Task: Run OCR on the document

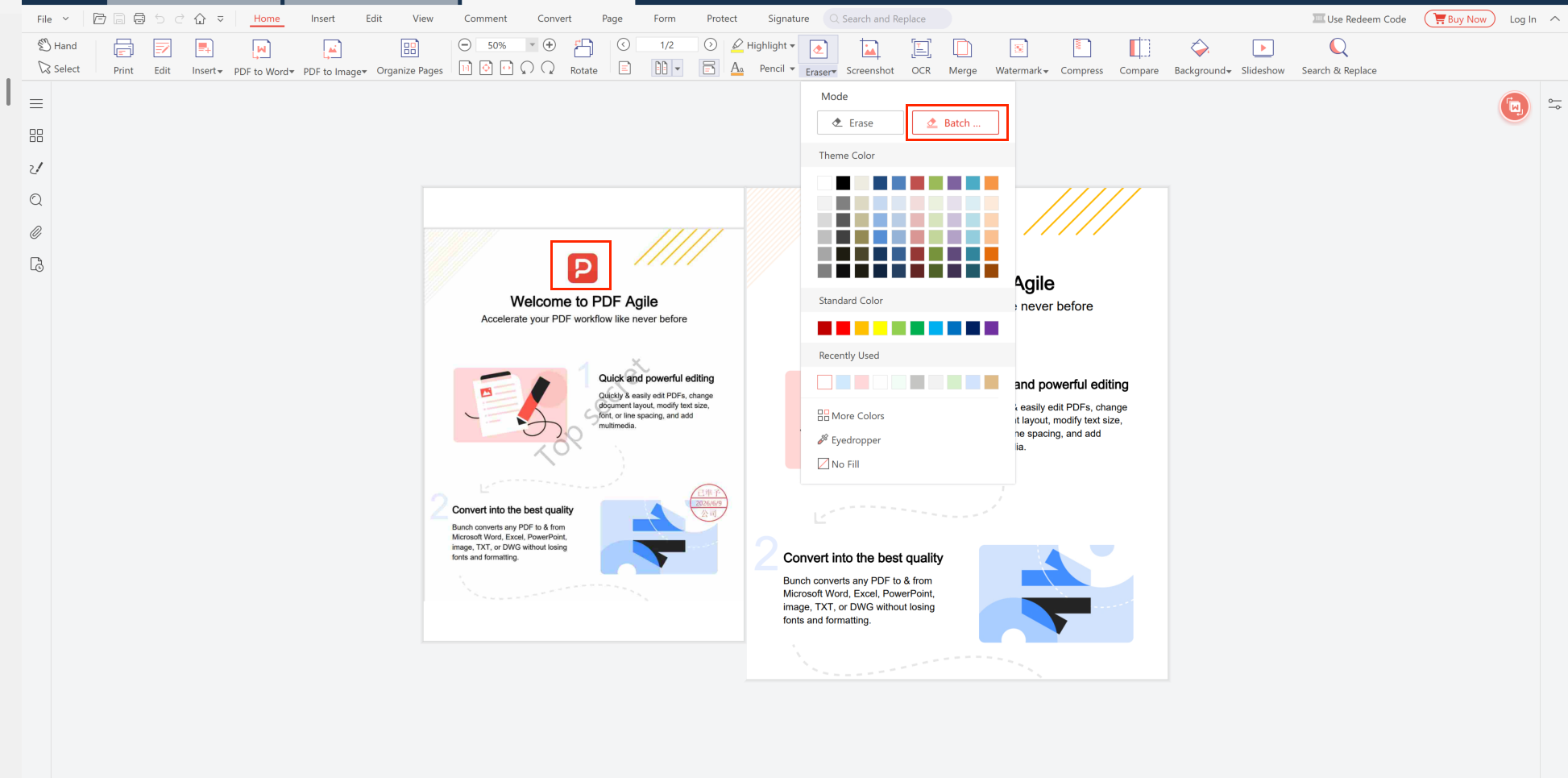Action: 921,56
